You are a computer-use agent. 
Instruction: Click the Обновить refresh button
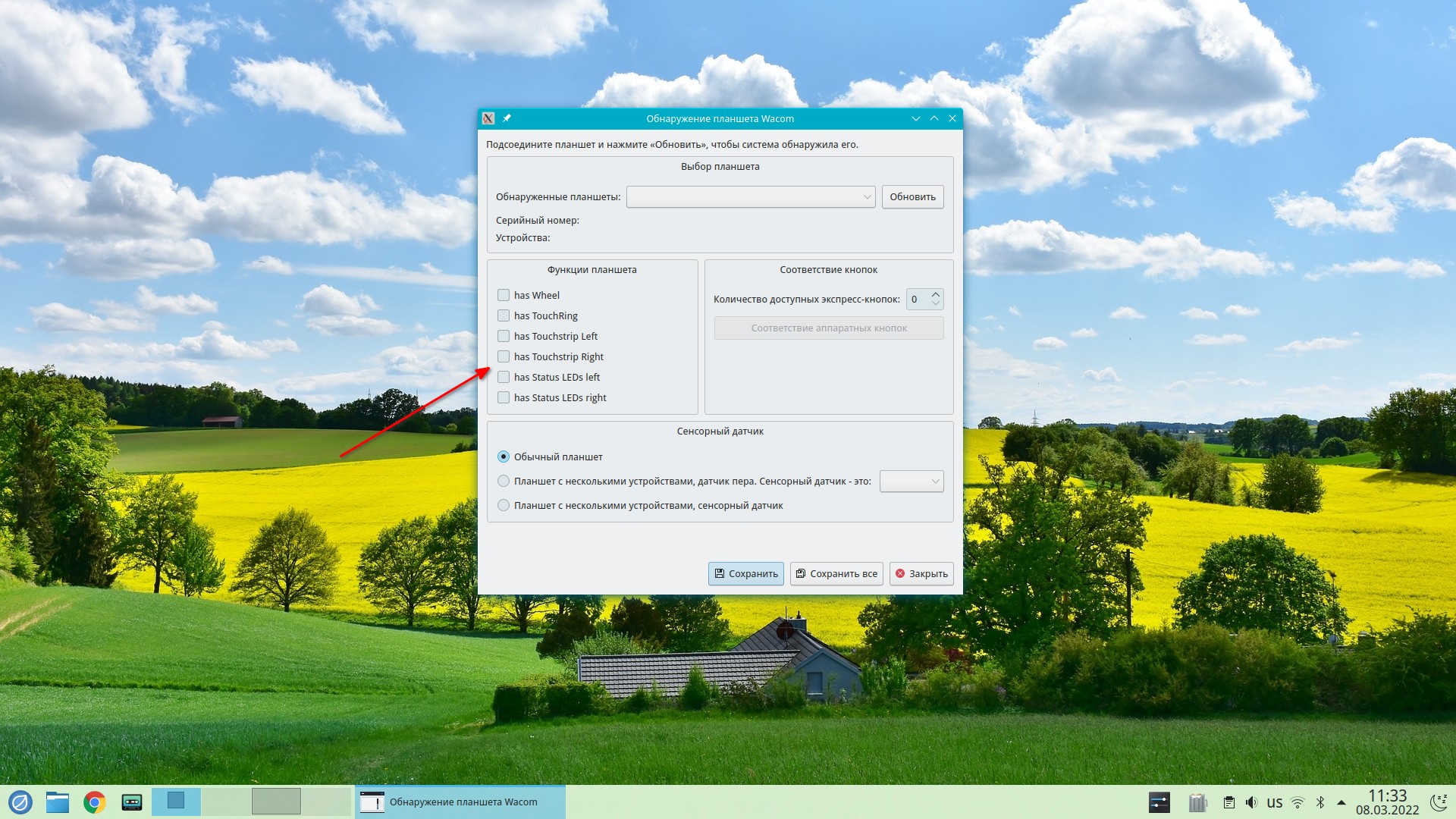912,197
